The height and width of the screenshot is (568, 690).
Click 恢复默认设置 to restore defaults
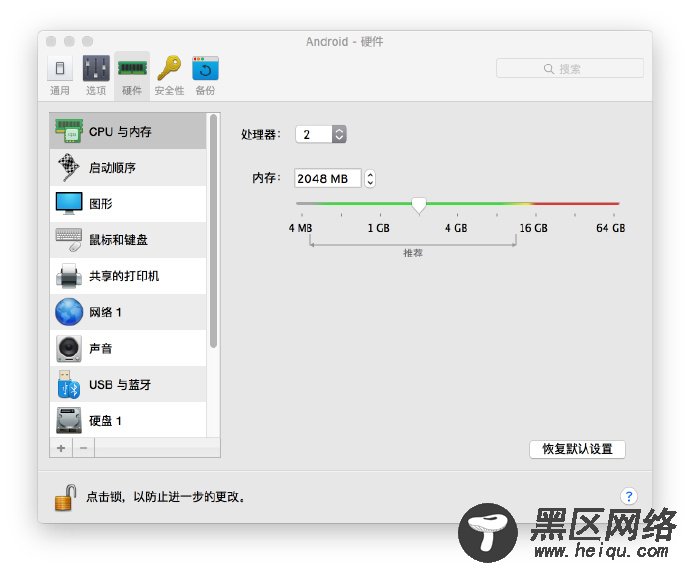(577, 449)
